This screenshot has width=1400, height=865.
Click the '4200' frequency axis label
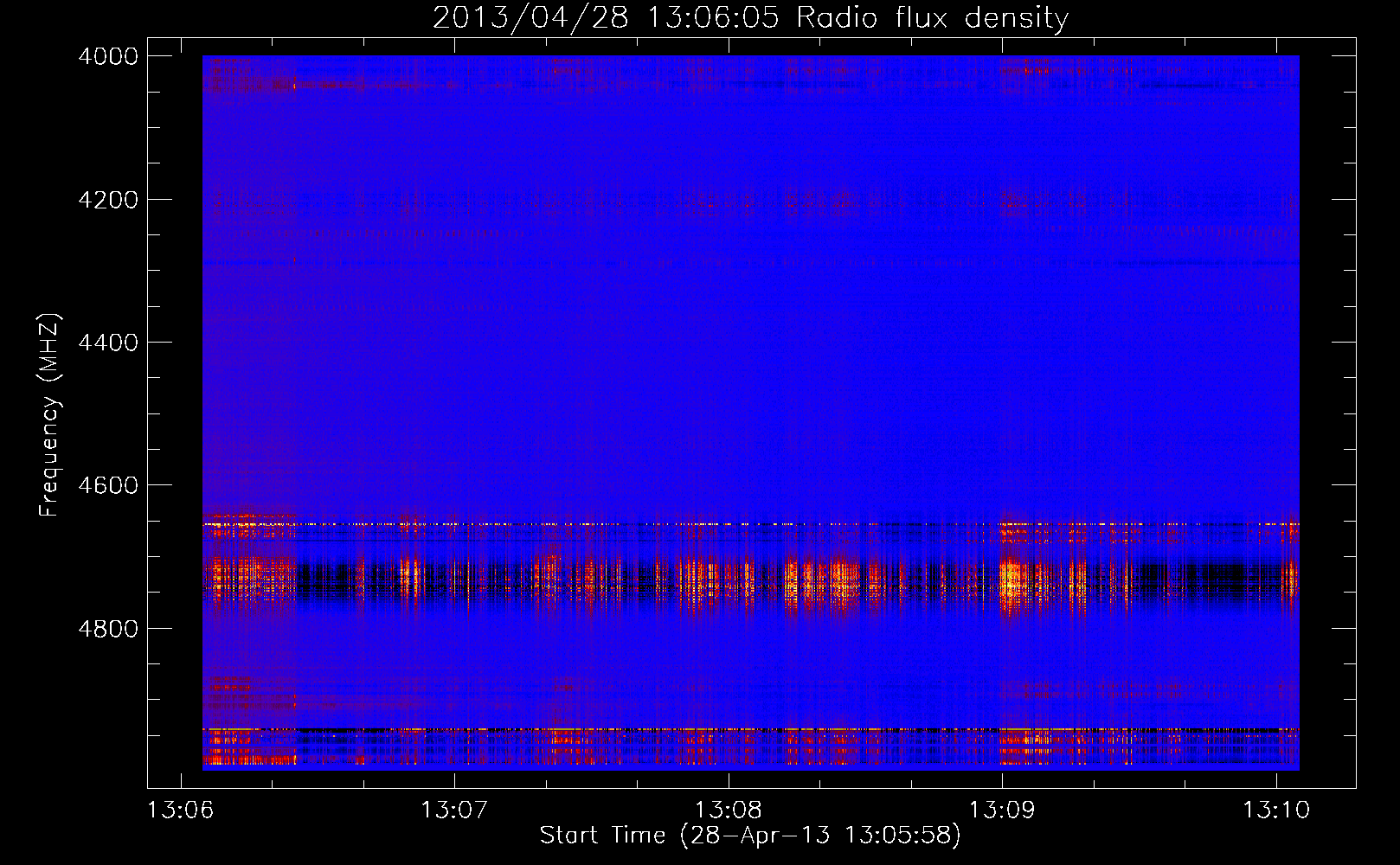point(108,200)
